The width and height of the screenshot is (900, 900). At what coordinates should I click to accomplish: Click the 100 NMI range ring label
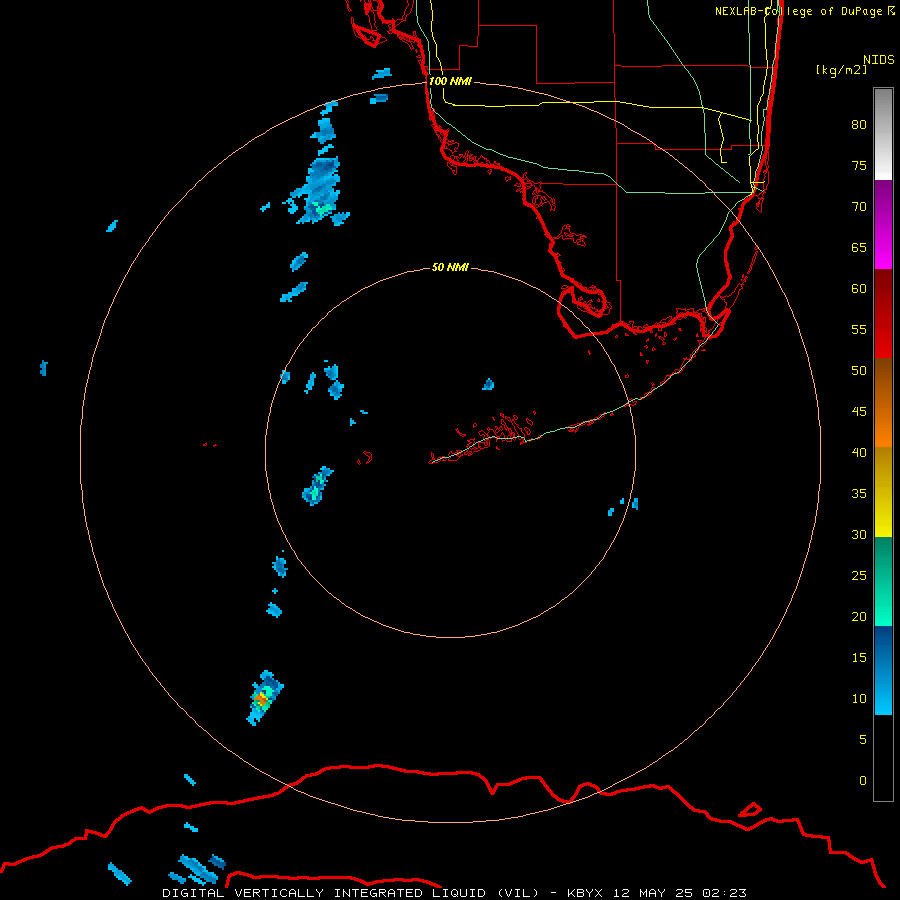[450, 81]
